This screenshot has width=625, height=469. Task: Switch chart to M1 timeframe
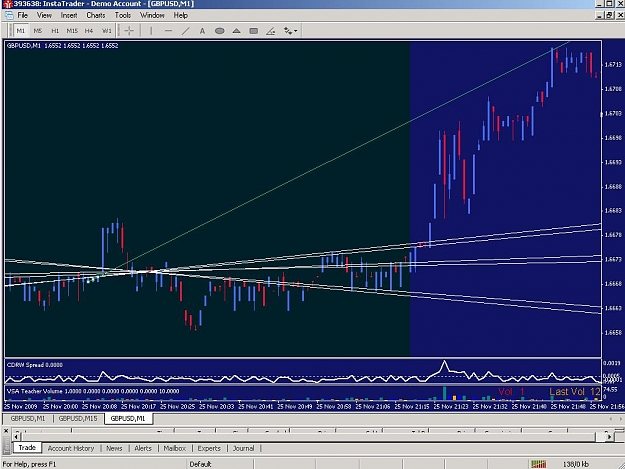21,31
